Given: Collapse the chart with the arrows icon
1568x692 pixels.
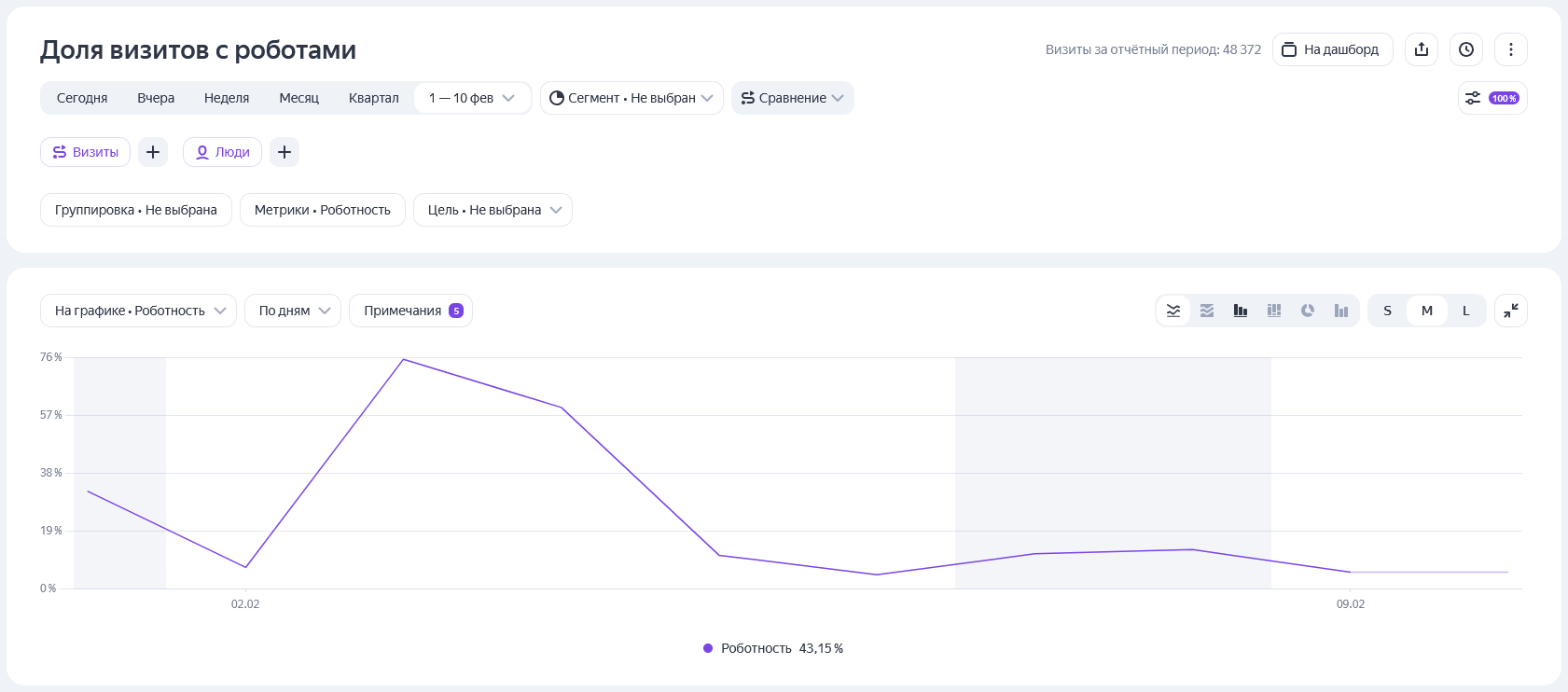Looking at the screenshot, I should tap(1510, 311).
